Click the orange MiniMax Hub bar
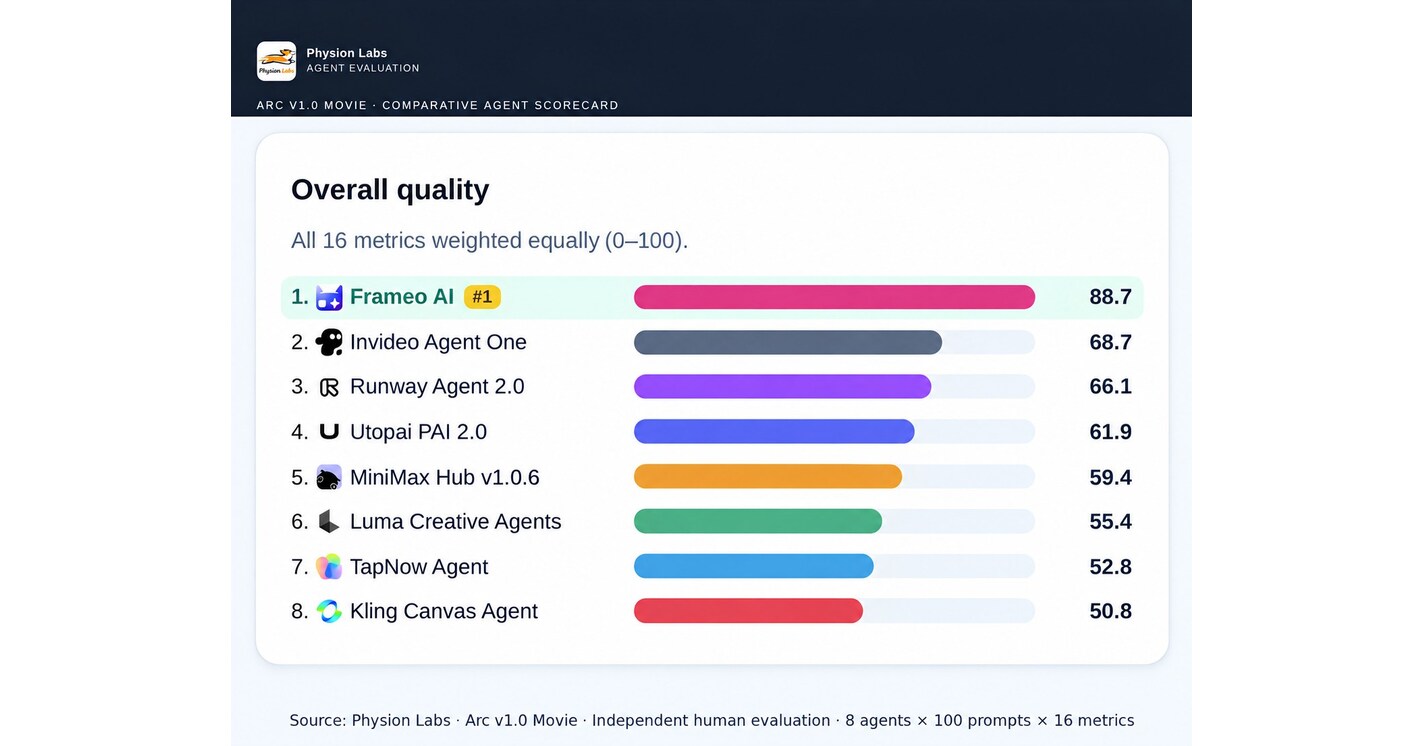 (768, 476)
